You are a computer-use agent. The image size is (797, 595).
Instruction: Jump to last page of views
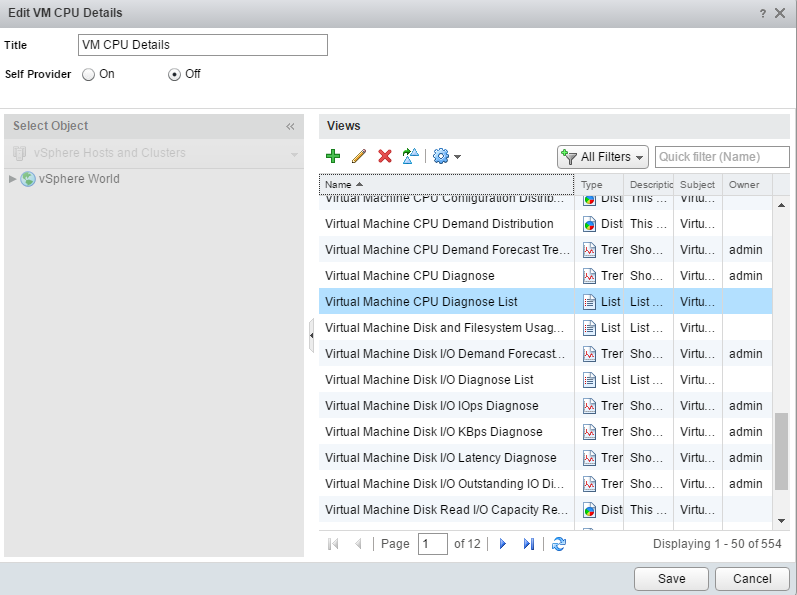[528, 544]
